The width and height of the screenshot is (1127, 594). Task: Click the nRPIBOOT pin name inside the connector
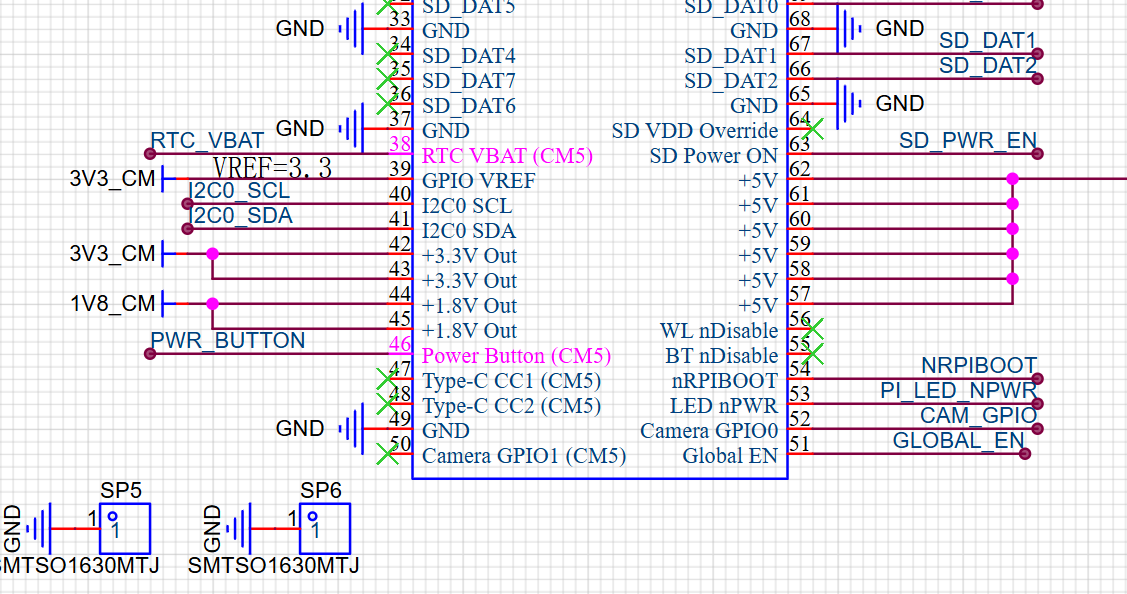[724, 381]
